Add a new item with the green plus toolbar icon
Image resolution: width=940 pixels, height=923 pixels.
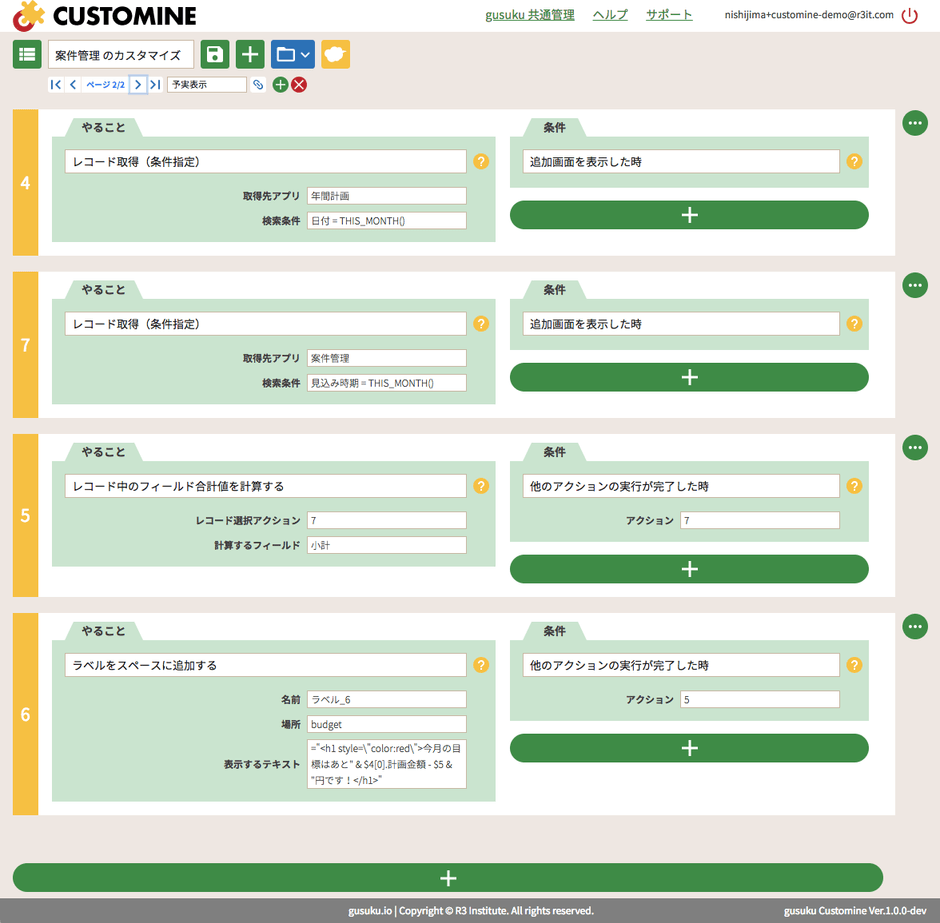click(249, 54)
